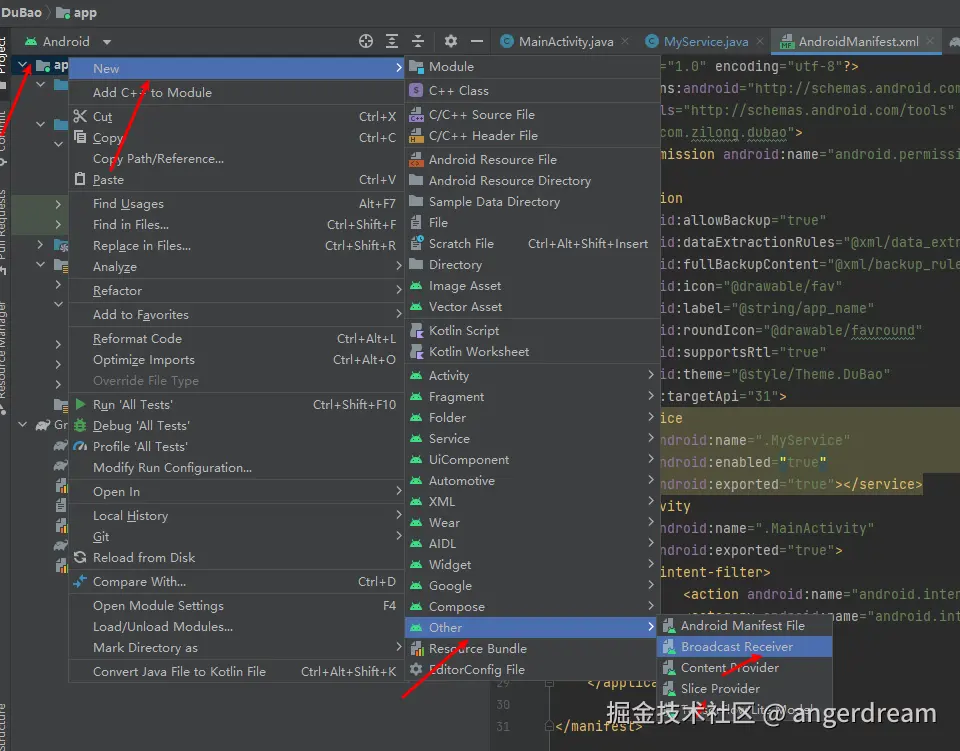
Task: Click the Debug 'All Tests' bug icon
Action: click(x=80, y=425)
